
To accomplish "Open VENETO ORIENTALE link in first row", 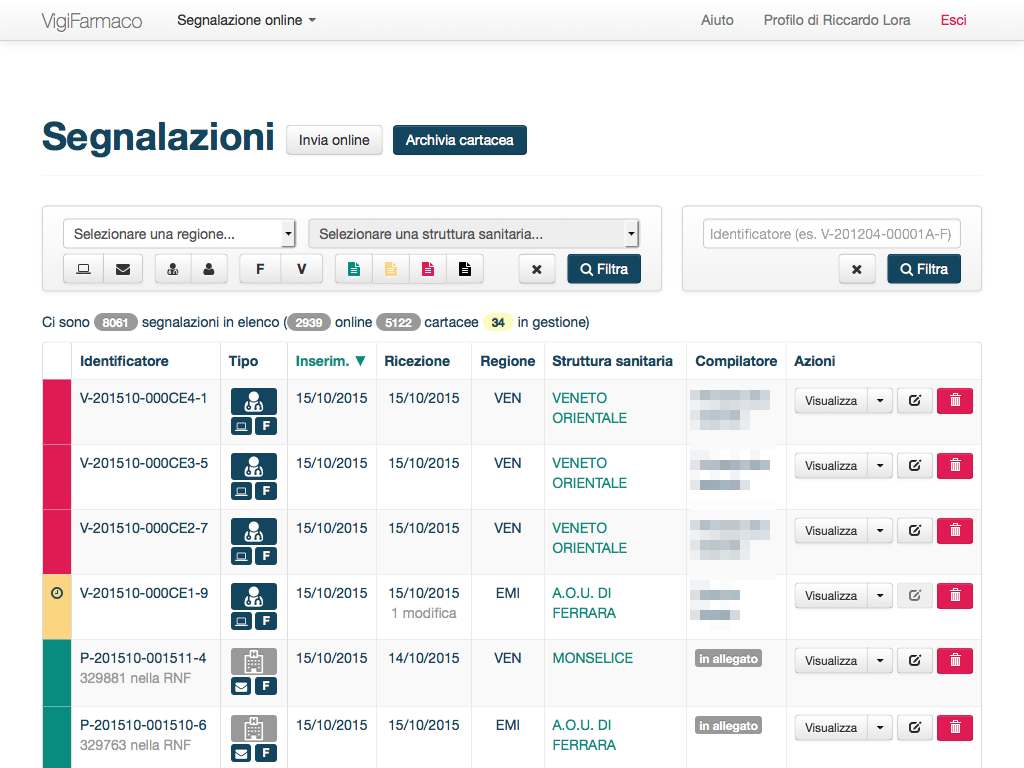I will (x=589, y=408).
